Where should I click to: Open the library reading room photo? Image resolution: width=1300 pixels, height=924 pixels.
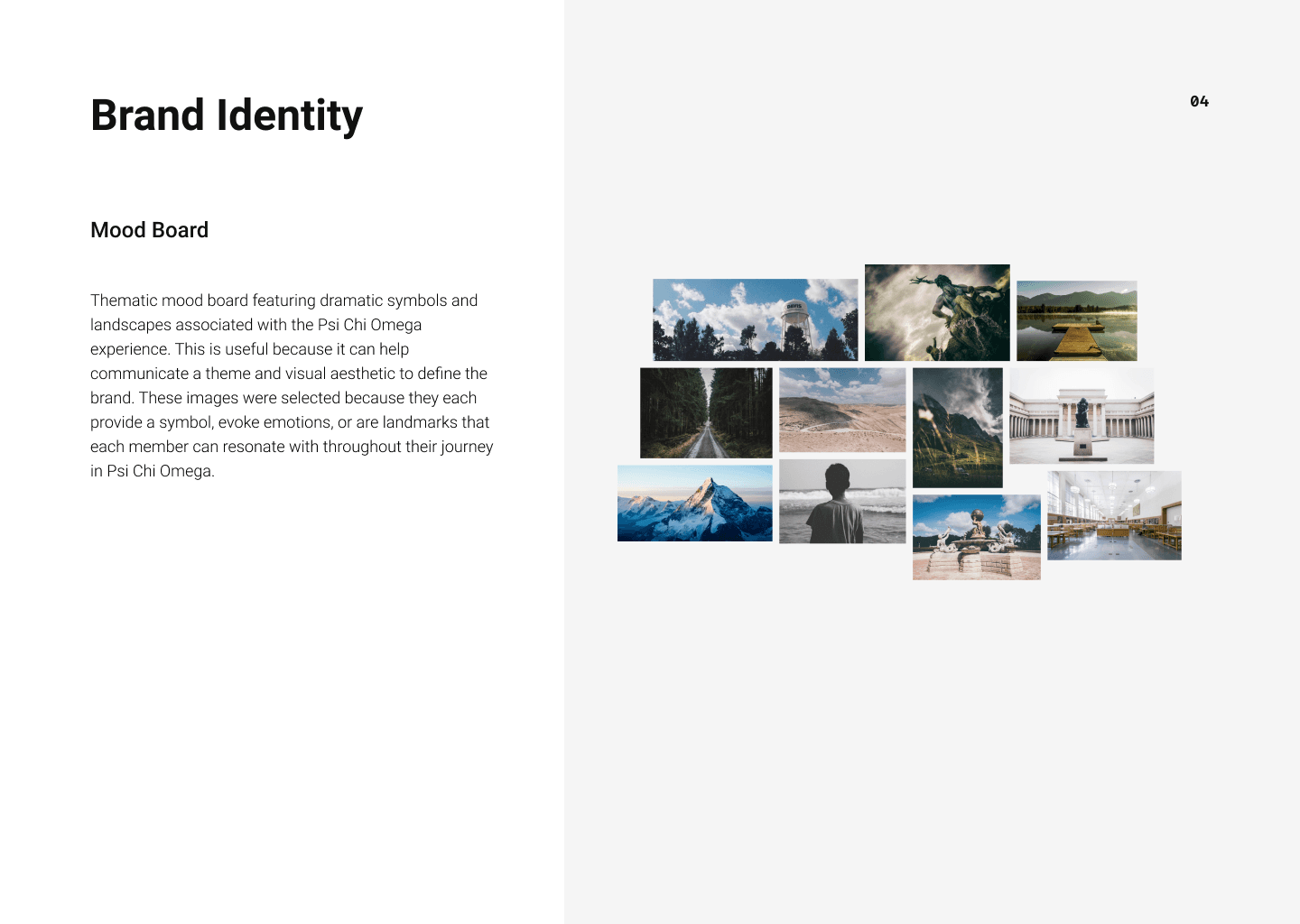pos(1113,515)
